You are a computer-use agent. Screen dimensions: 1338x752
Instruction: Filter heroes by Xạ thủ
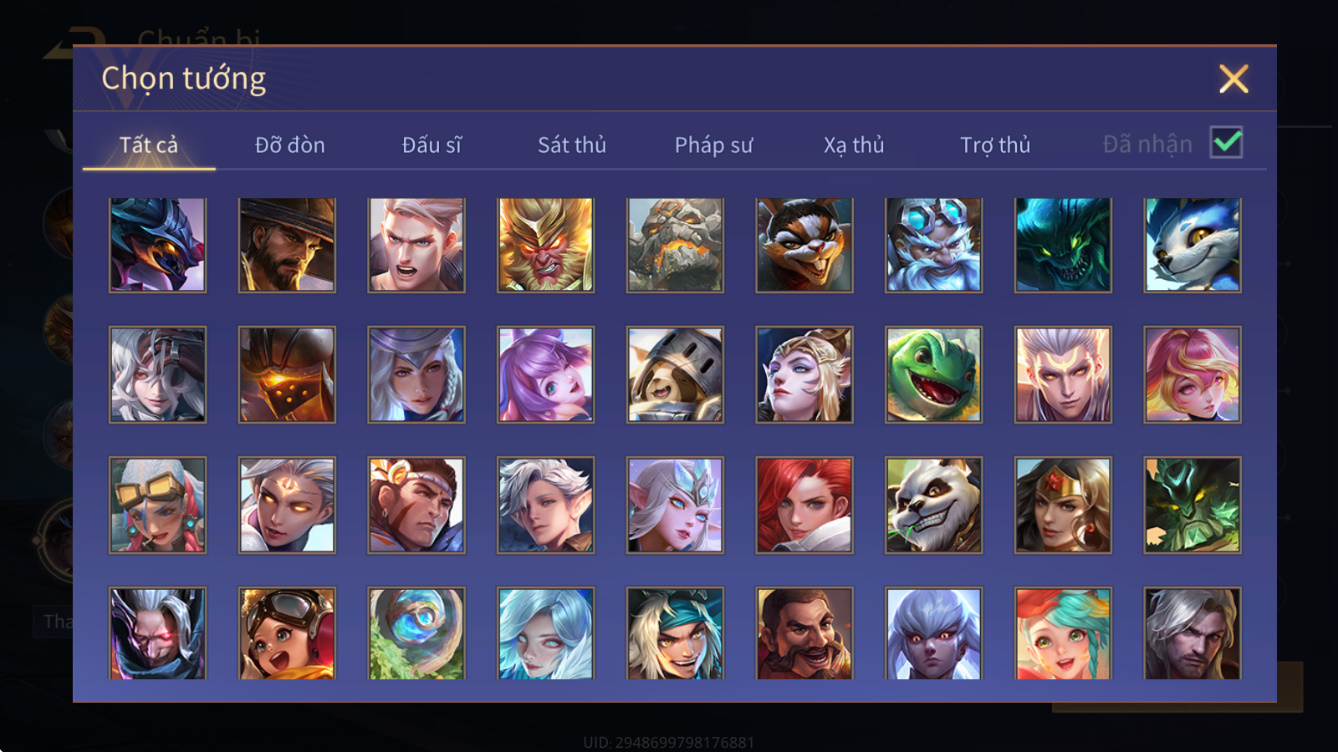854,145
